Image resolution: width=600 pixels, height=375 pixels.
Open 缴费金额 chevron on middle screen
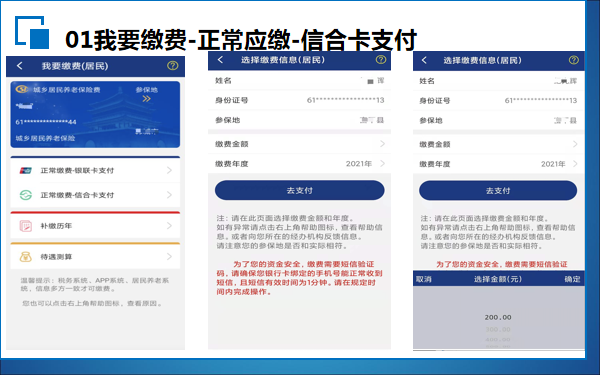tap(382, 144)
